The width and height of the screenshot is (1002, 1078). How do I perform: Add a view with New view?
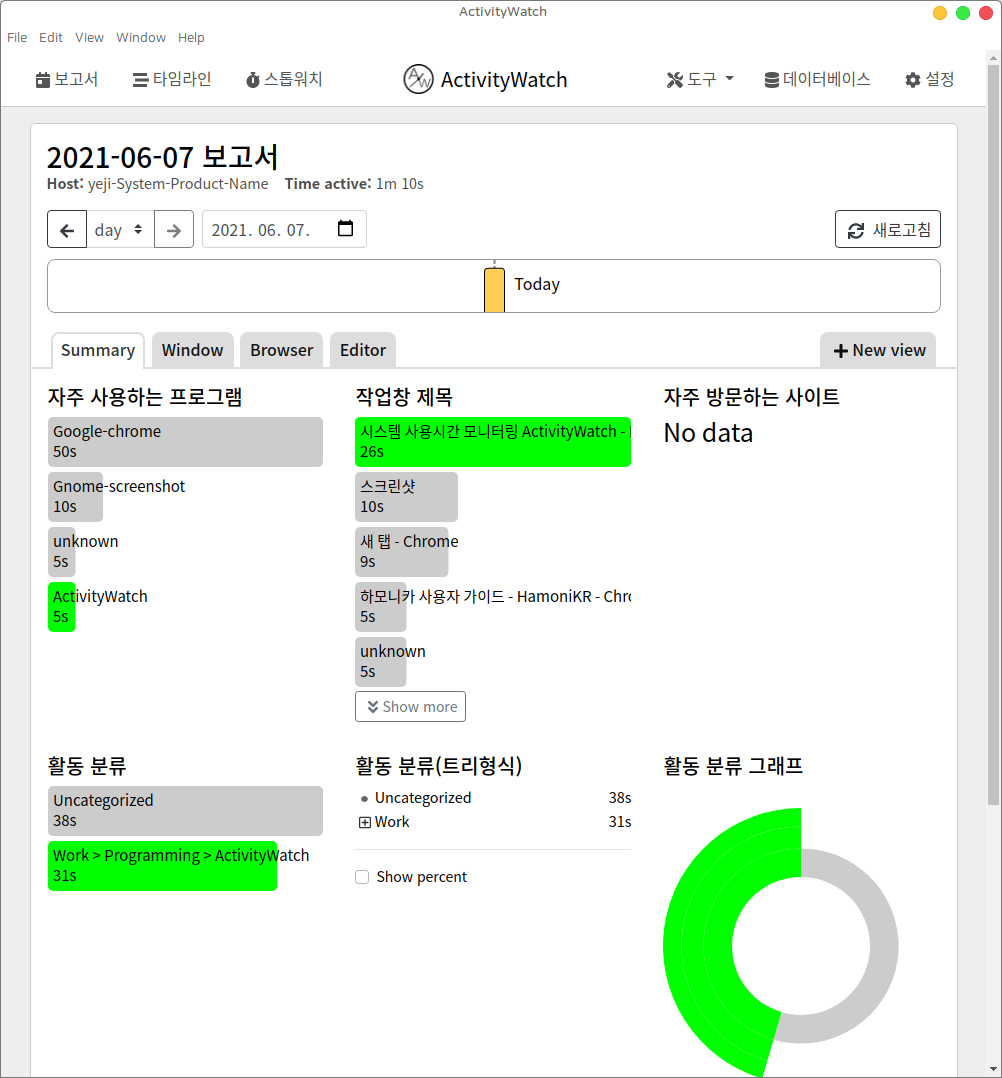point(878,351)
